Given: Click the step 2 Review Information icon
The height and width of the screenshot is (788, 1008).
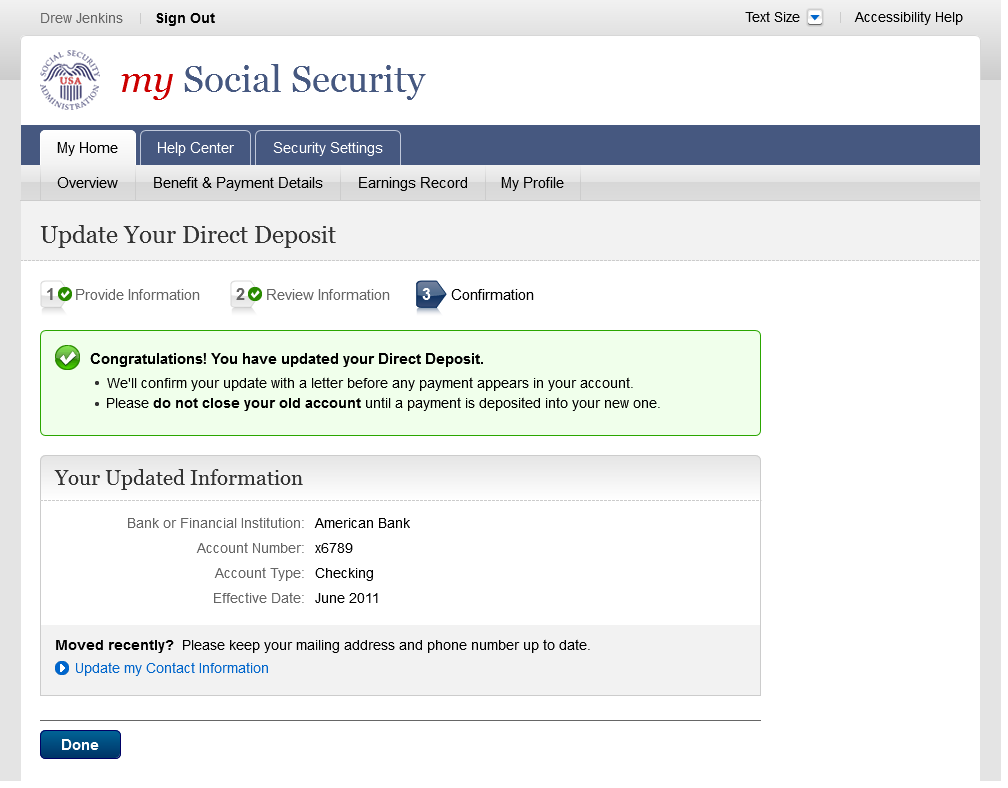Looking at the screenshot, I should pyautogui.click(x=247, y=295).
